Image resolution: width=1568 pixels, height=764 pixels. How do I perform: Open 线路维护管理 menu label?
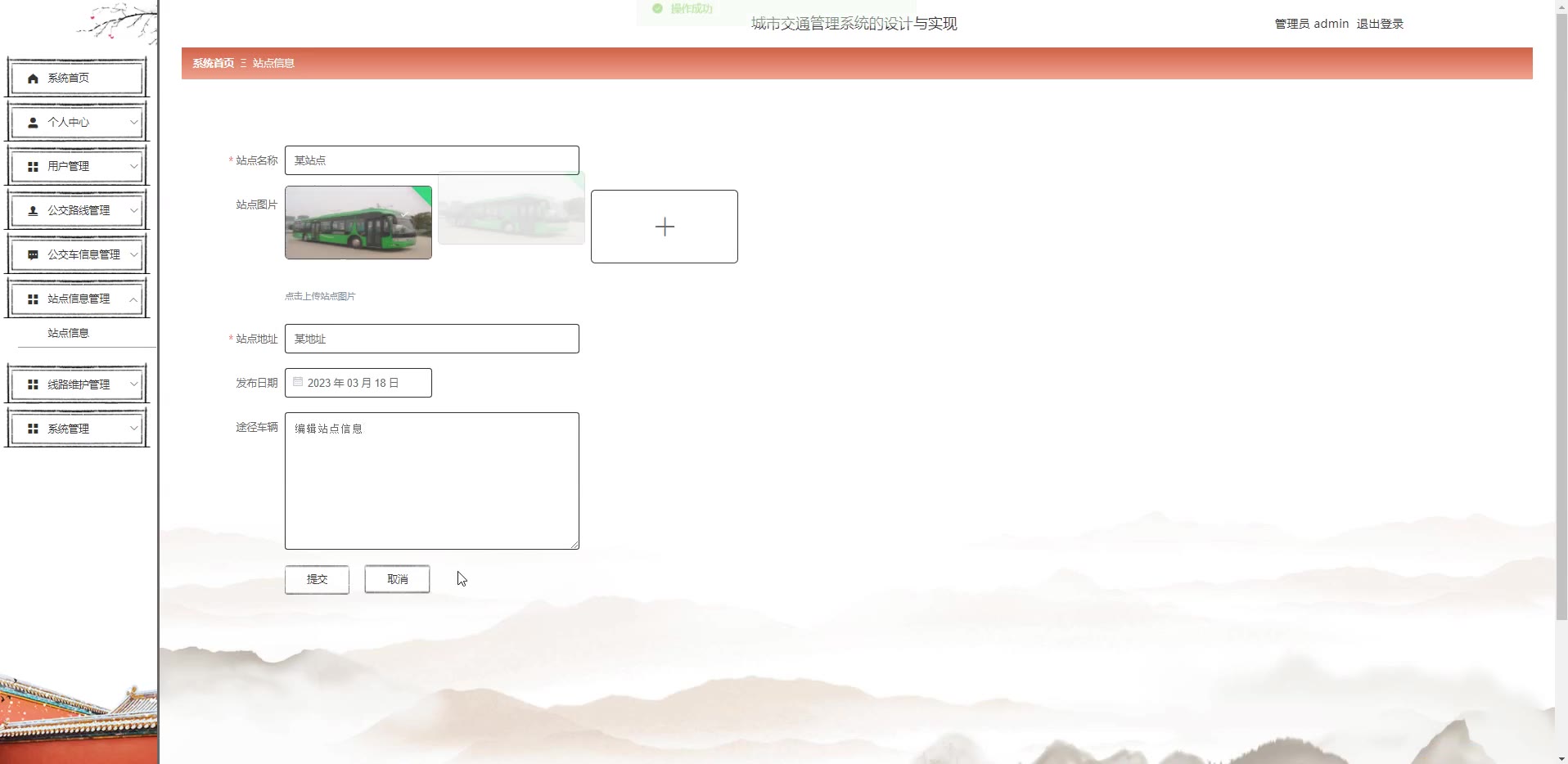[79, 384]
